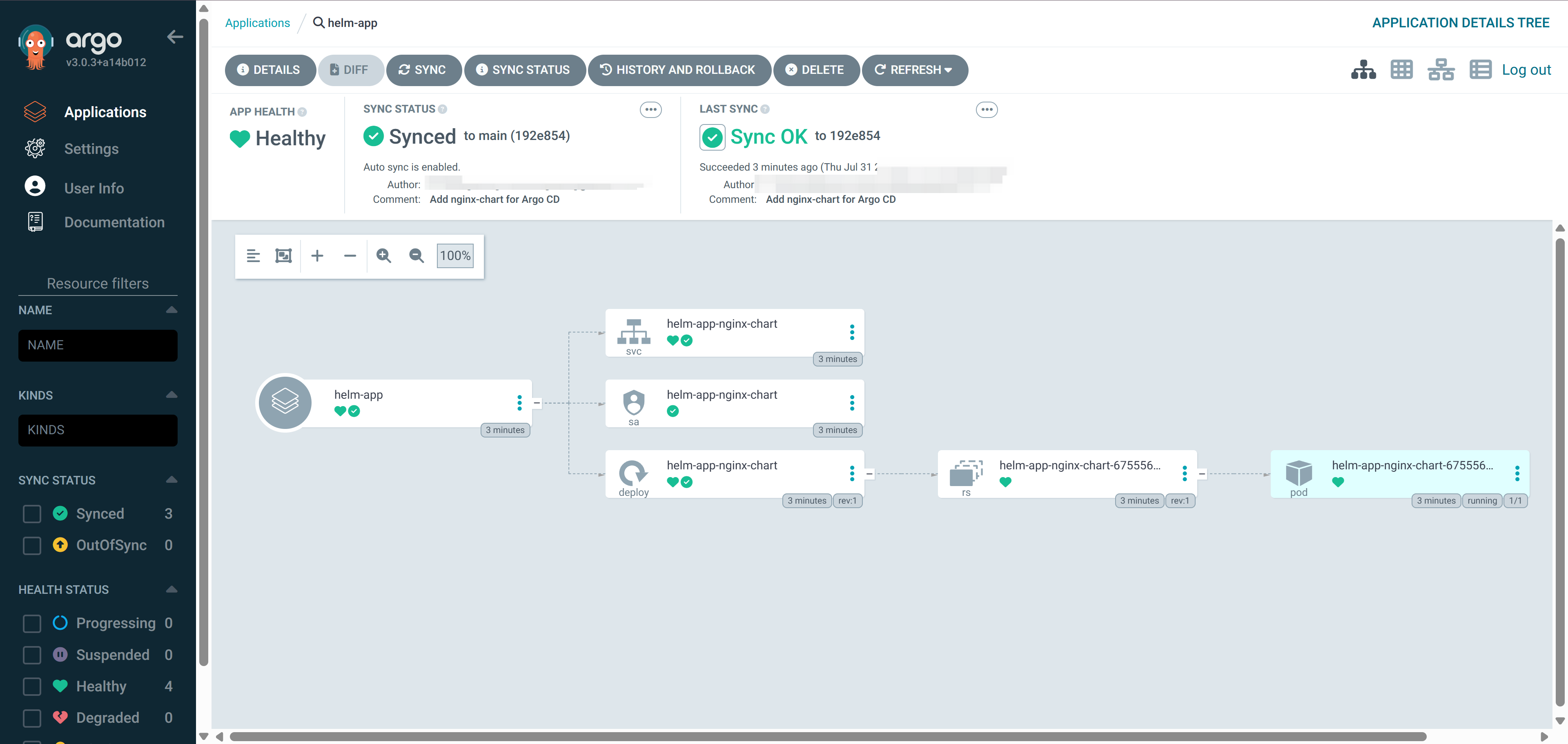
Task: Open the Last Sync more-options ellipsis
Action: [x=987, y=110]
